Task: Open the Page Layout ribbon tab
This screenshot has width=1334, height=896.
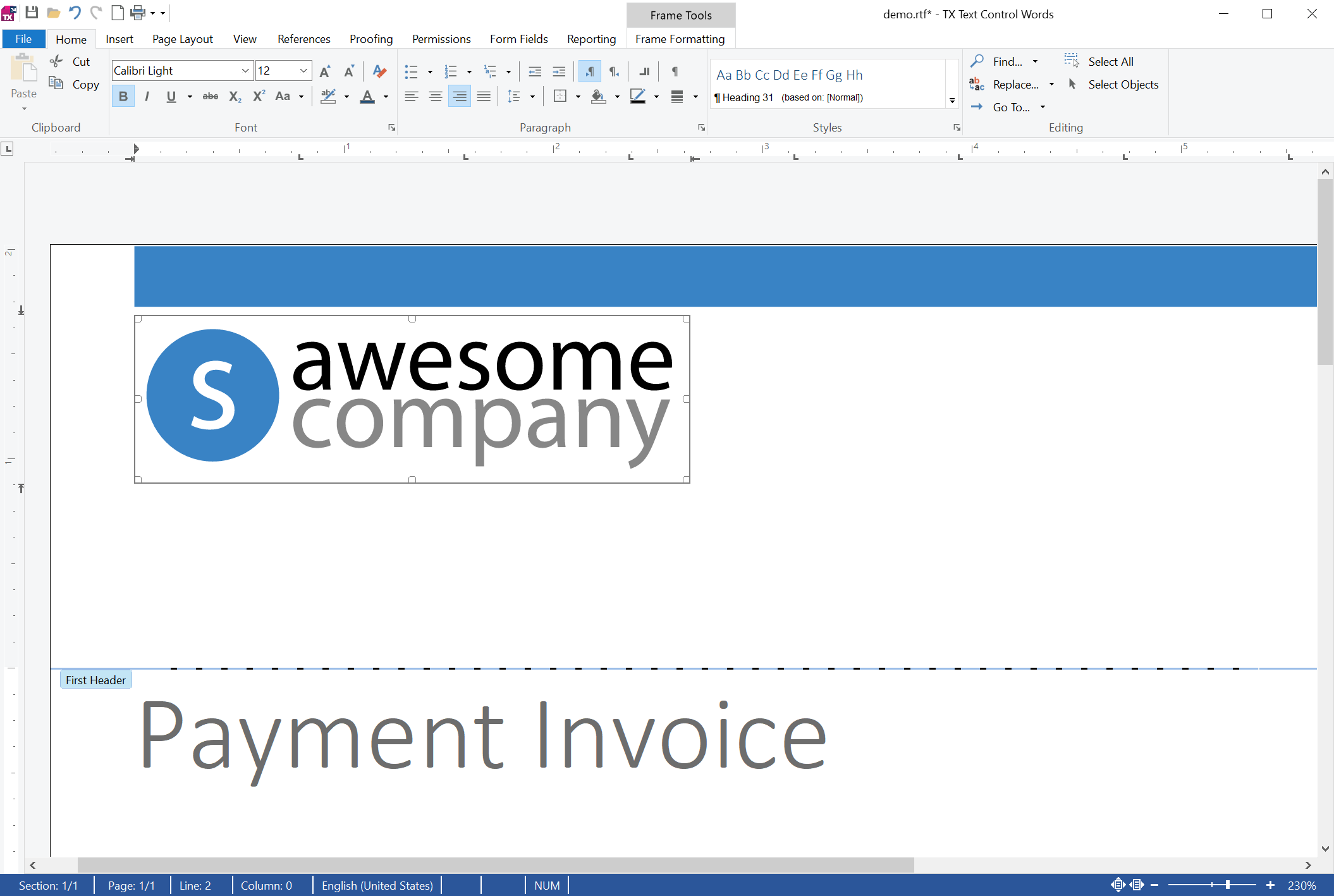Action: tap(182, 39)
